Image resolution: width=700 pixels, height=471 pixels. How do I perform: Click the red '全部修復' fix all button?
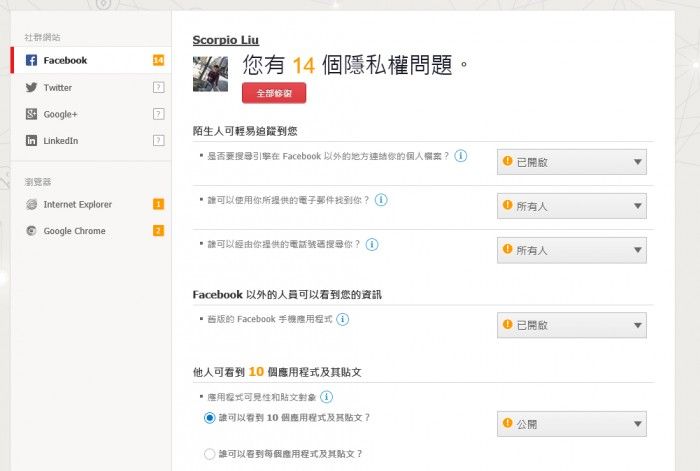click(x=274, y=93)
